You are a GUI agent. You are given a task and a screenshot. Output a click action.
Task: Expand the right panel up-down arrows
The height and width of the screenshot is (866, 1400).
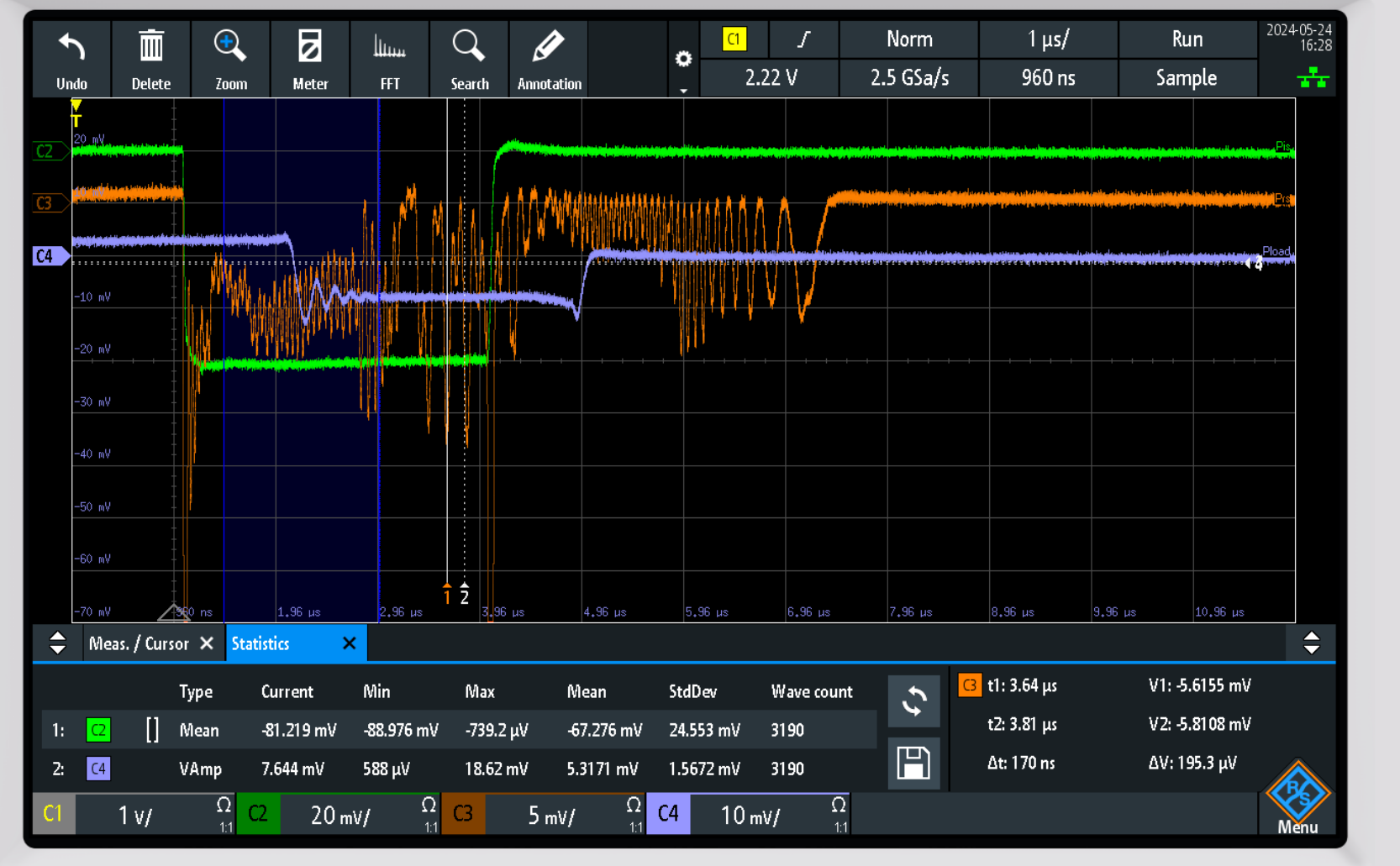(1311, 643)
